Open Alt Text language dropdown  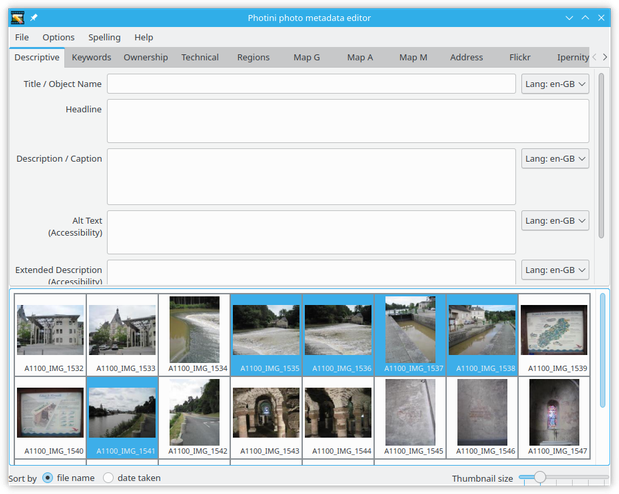point(555,221)
